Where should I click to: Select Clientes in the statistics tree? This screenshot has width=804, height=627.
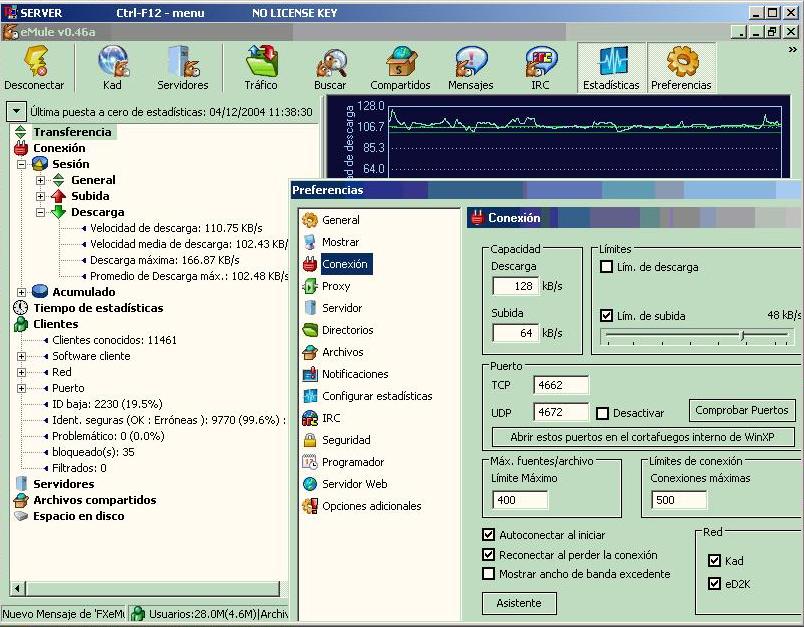pyautogui.click(x=55, y=324)
